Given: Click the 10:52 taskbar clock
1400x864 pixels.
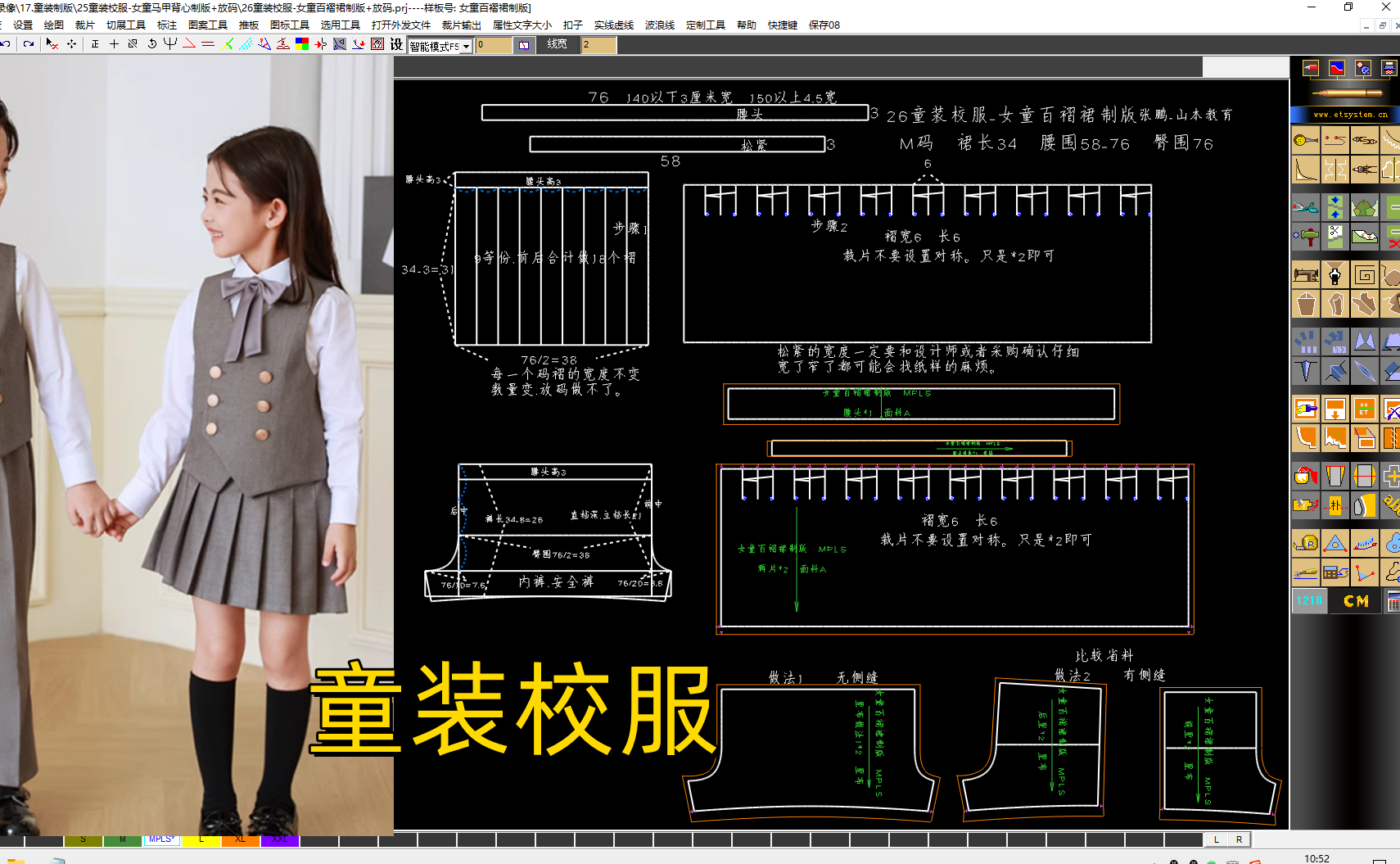Looking at the screenshot, I should tap(1316, 858).
